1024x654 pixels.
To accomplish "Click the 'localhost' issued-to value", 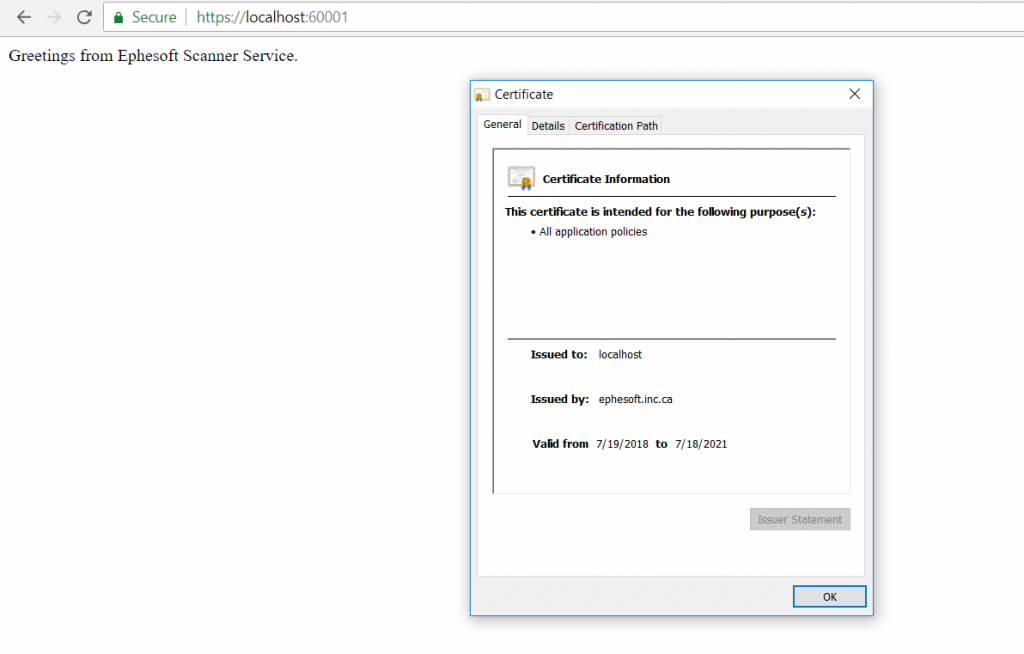I will tap(620, 355).
